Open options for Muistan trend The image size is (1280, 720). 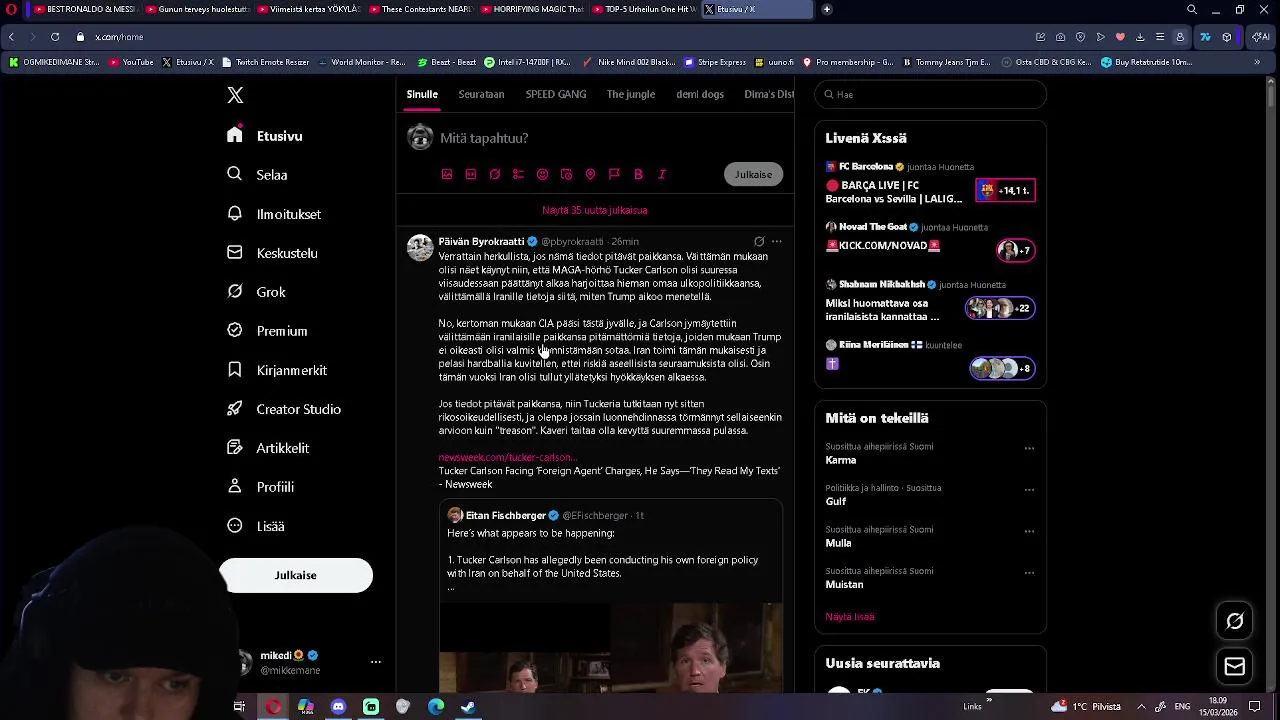click(1029, 573)
